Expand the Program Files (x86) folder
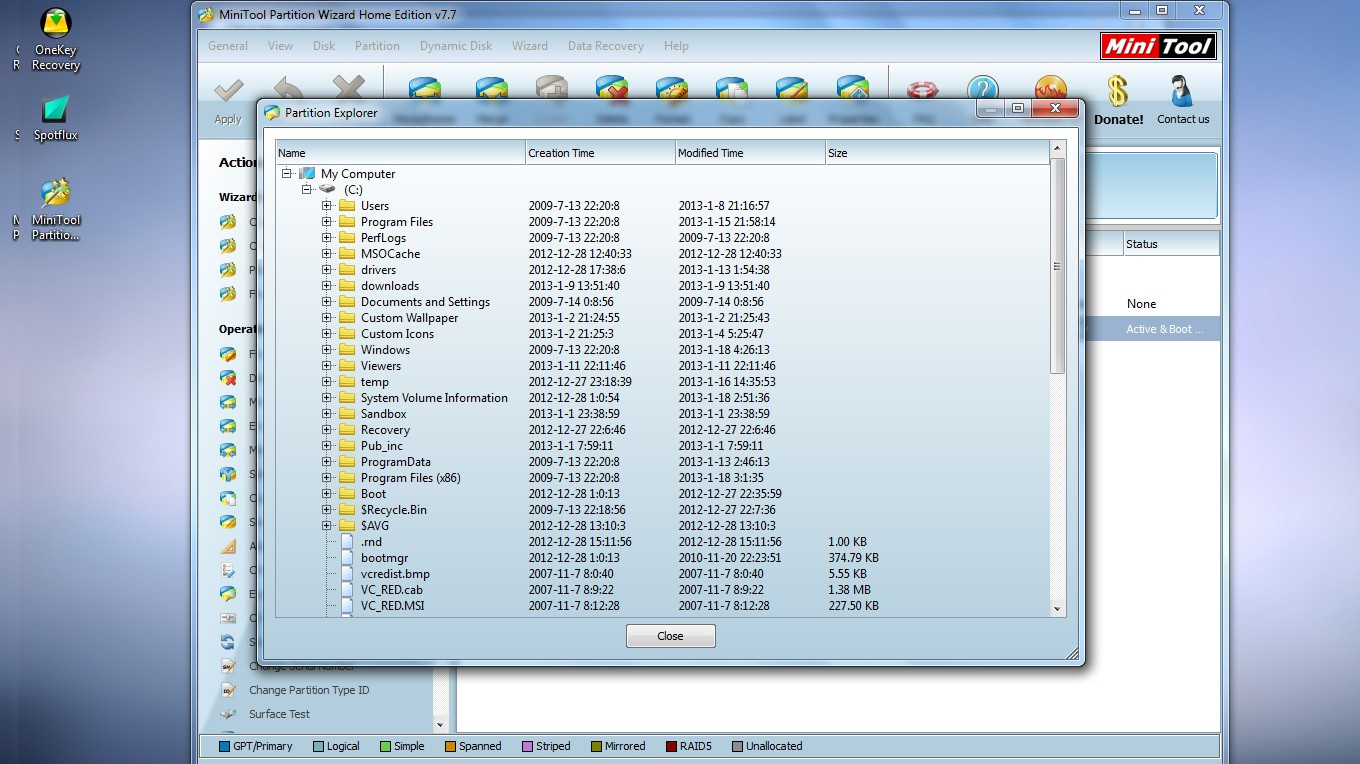The height and width of the screenshot is (764, 1360). point(327,478)
